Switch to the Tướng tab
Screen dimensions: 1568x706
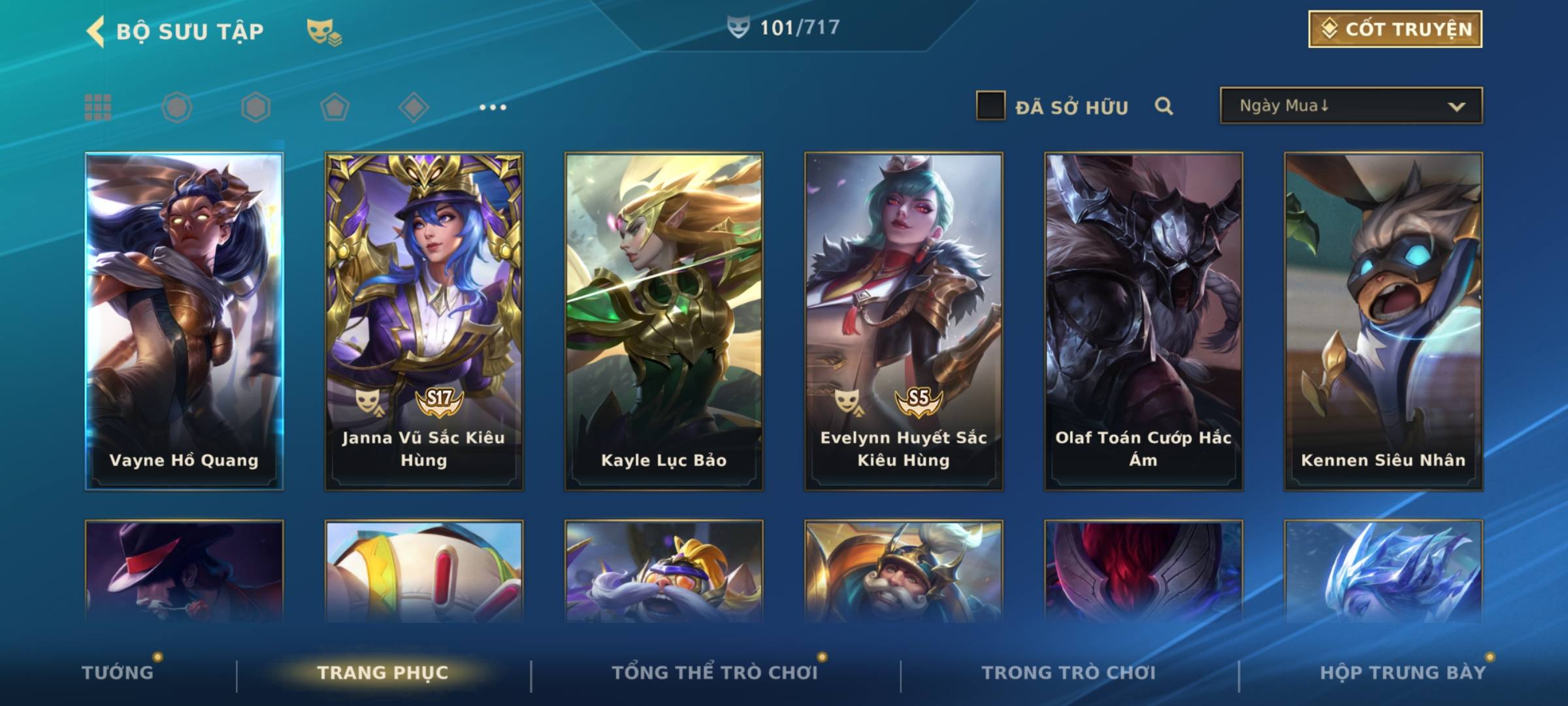point(118,672)
